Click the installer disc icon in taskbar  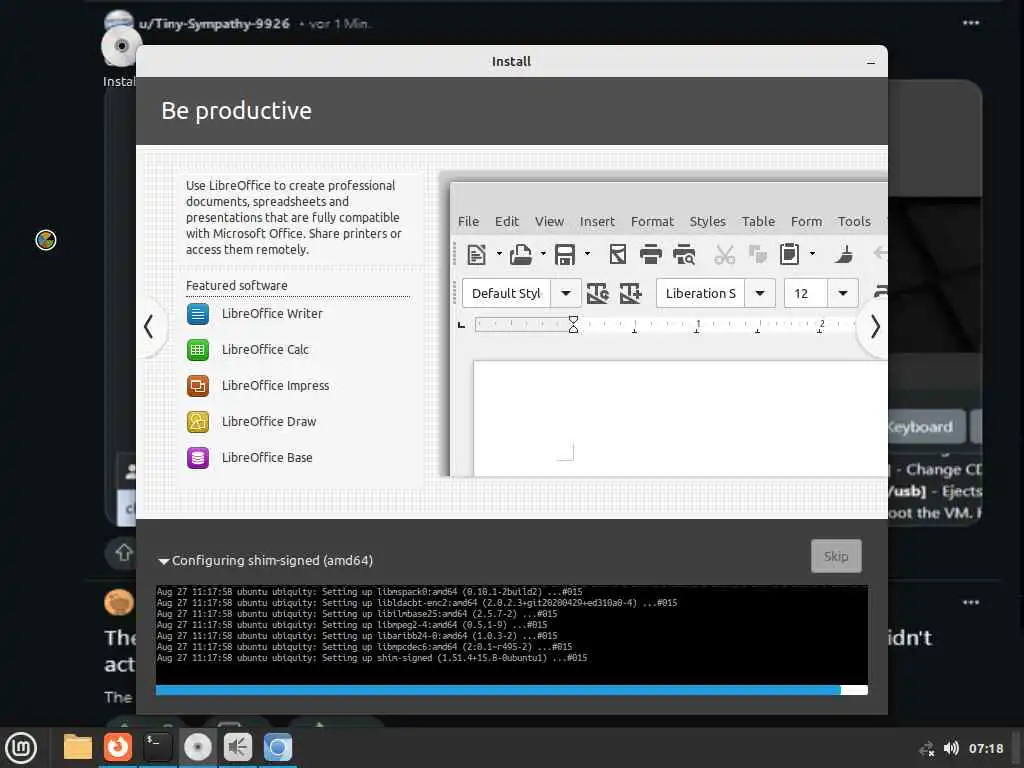[198, 747]
